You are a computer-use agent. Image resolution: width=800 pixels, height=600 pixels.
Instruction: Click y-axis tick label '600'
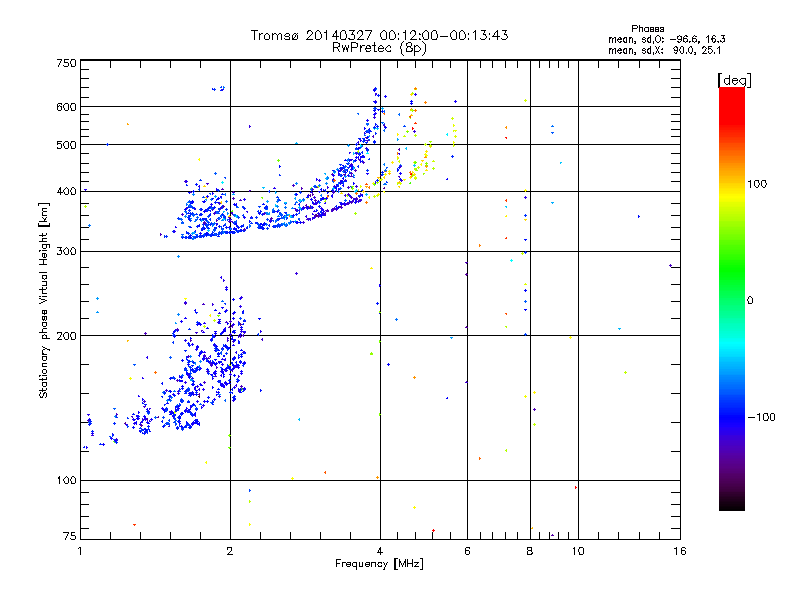pos(66,107)
